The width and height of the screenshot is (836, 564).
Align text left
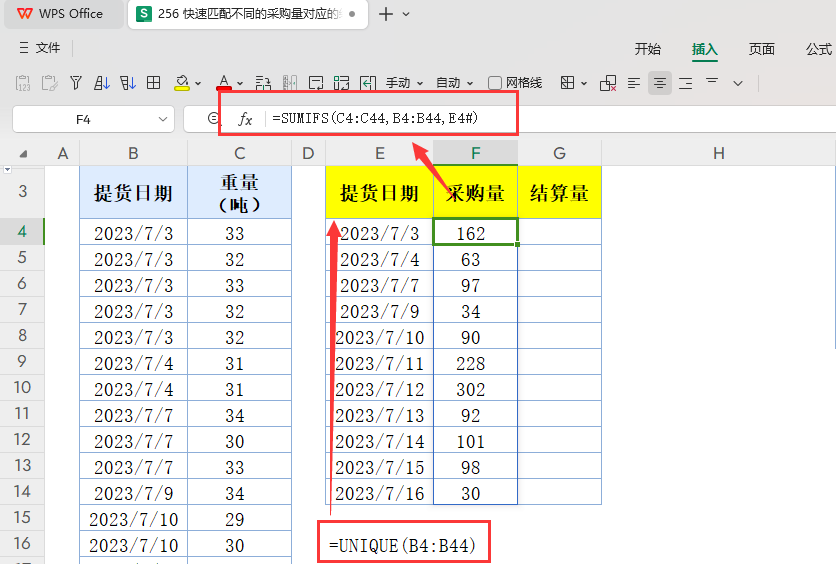tap(633, 83)
